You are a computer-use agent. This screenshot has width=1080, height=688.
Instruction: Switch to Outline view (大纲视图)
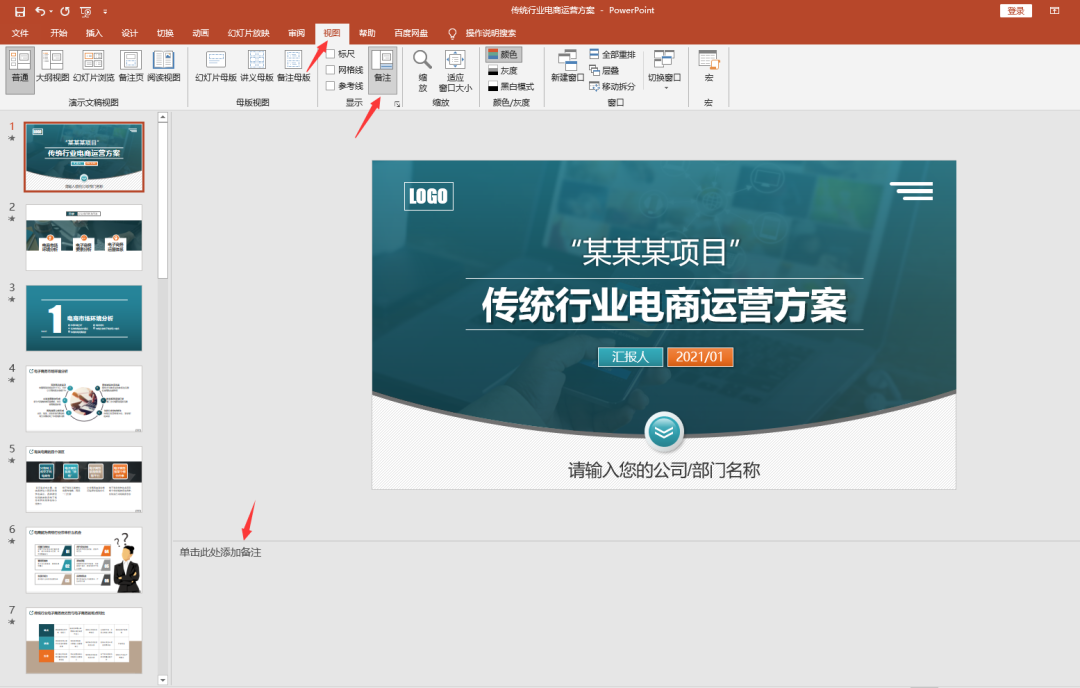pyautogui.click(x=52, y=66)
